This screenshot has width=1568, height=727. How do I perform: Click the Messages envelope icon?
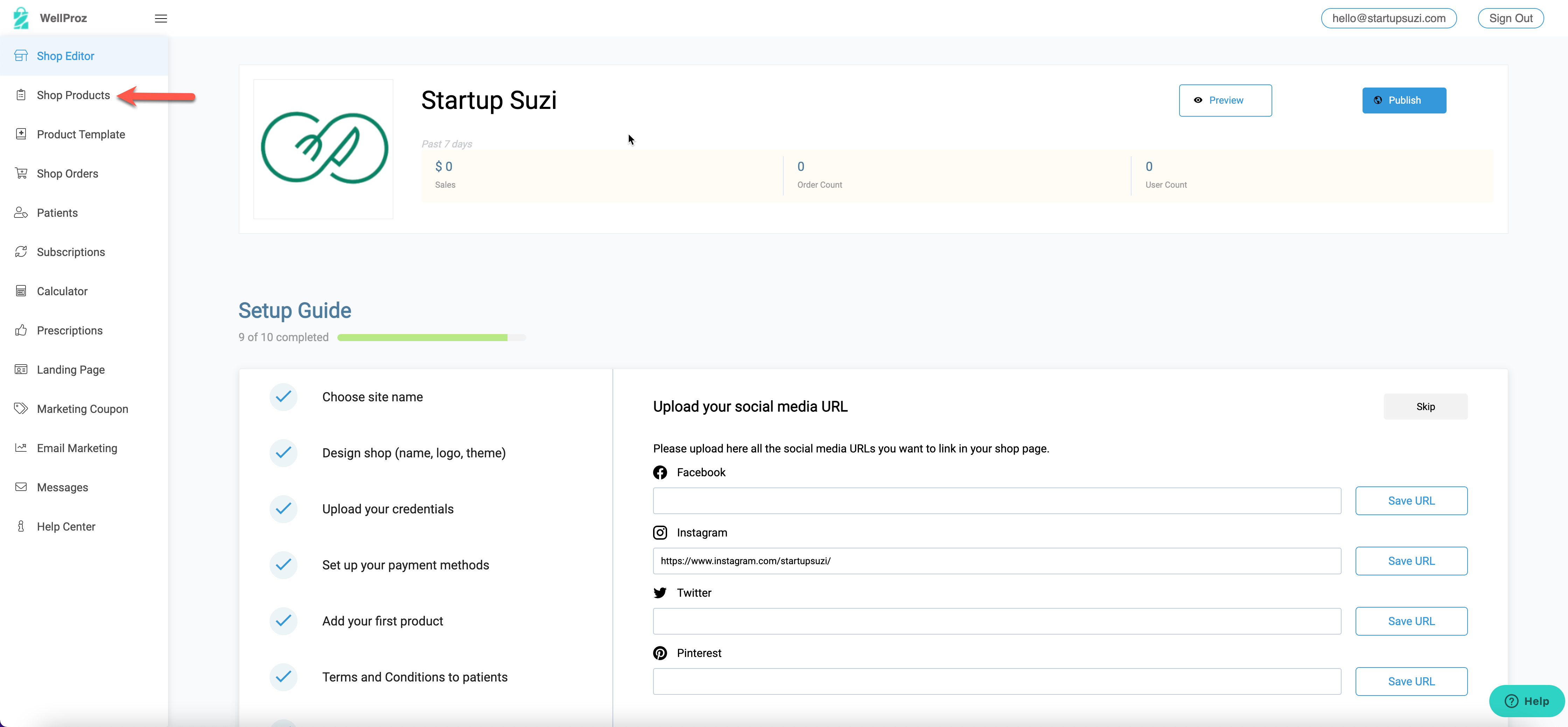[x=21, y=487]
